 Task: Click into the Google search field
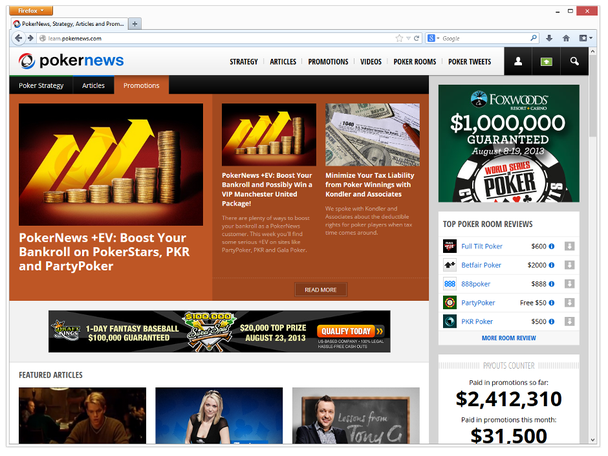pos(485,38)
